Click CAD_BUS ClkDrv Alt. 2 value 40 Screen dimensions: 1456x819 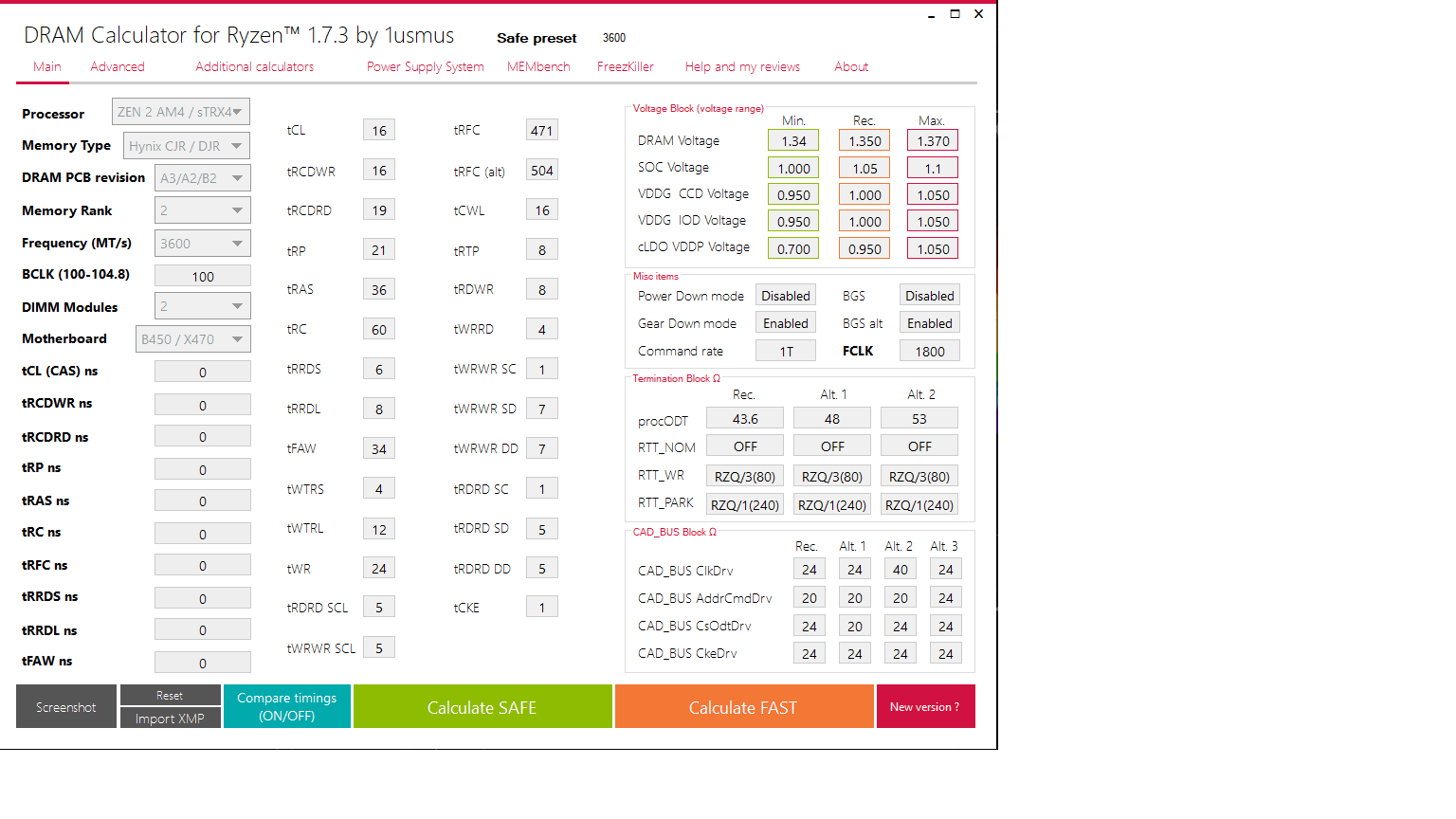click(x=901, y=569)
